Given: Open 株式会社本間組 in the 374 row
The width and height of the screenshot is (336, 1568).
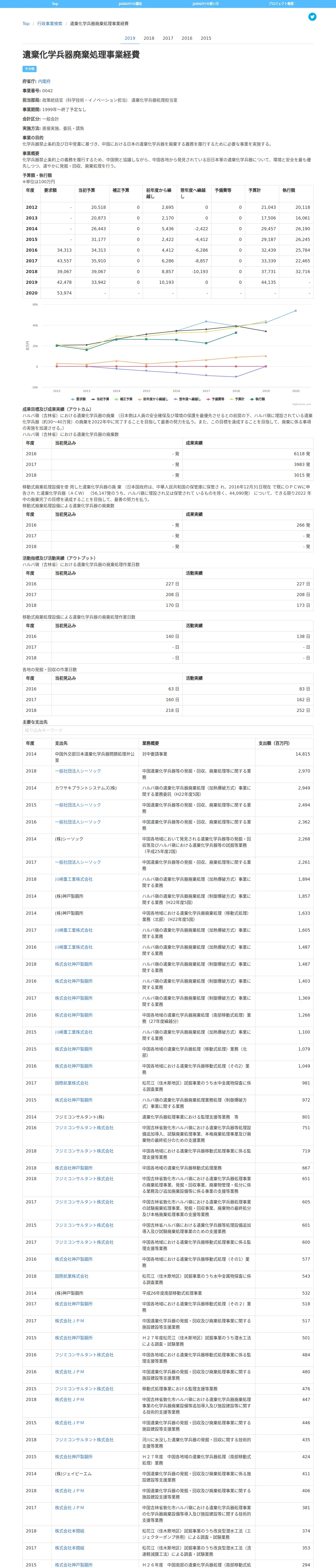Looking at the screenshot, I should [70, 1531].
